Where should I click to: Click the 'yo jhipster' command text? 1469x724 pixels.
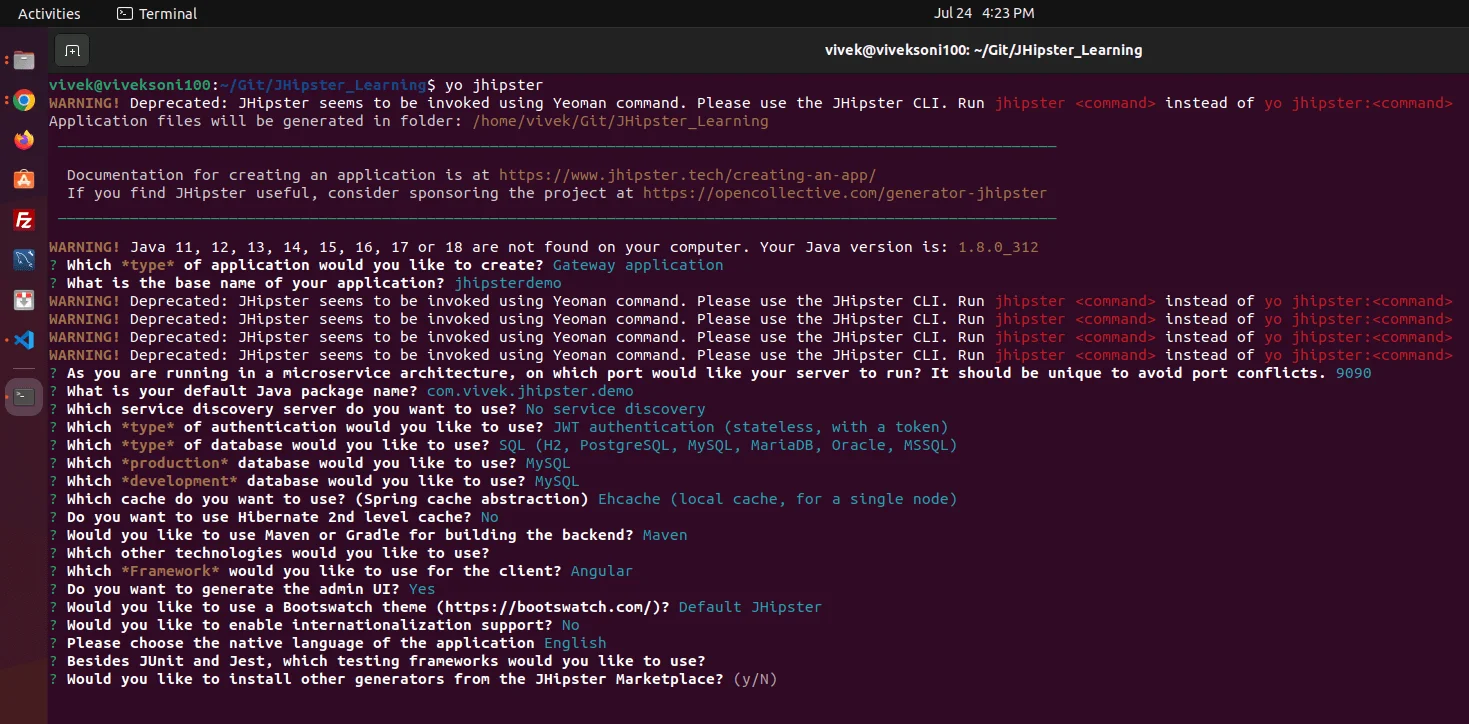coord(494,85)
